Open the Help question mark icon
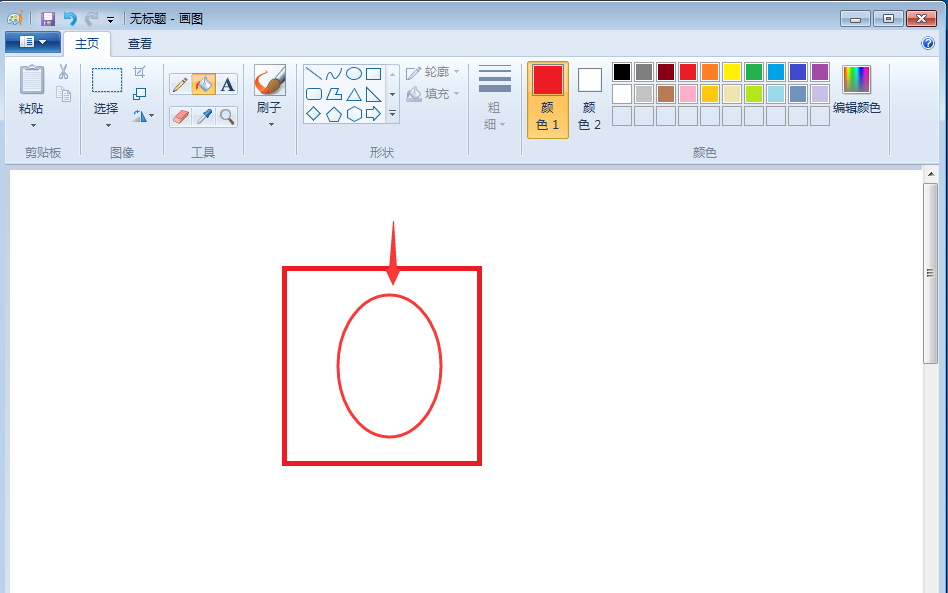The height and width of the screenshot is (593, 948). tap(928, 43)
